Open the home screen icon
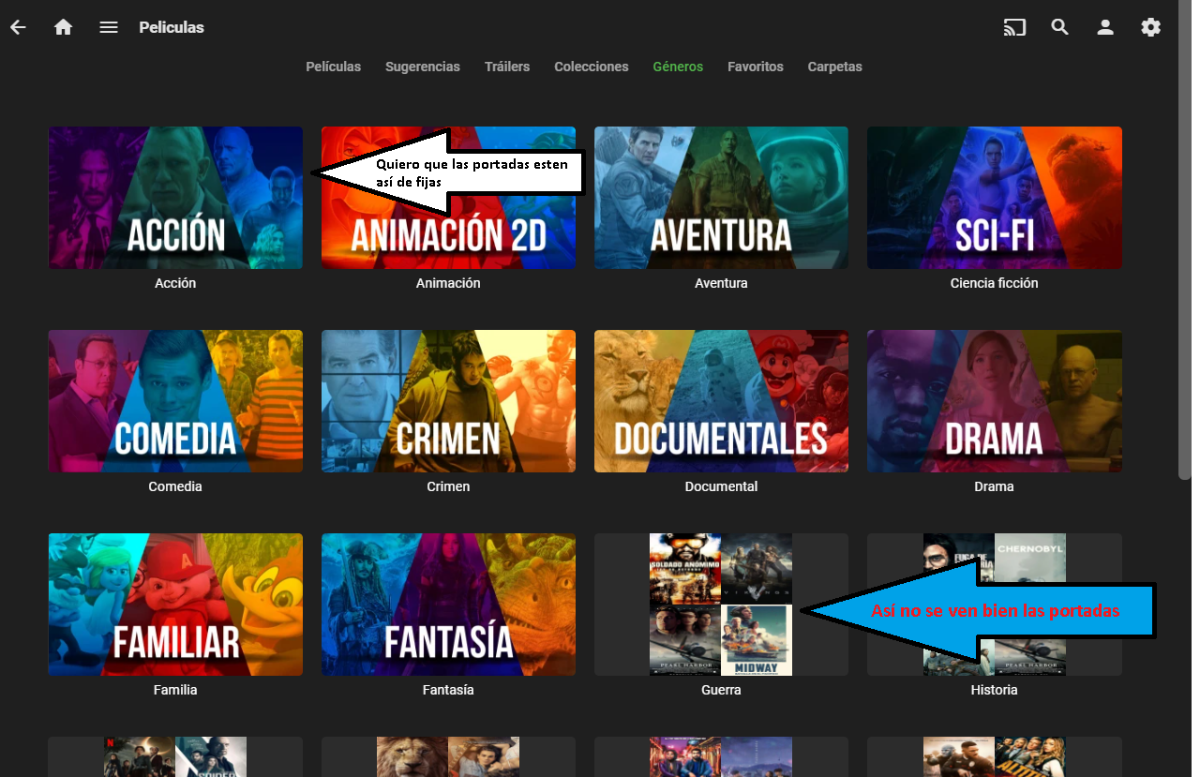This screenshot has width=1200, height=777. pyautogui.click(x=63, y=27)
